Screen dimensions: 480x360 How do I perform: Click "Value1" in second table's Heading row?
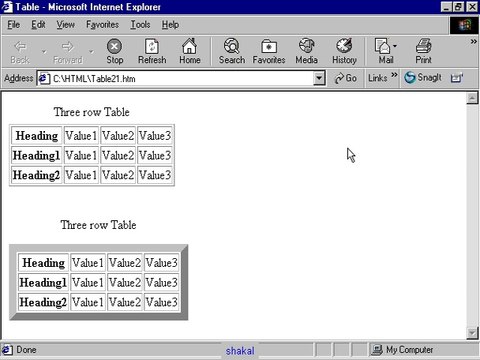click(88, 263)
